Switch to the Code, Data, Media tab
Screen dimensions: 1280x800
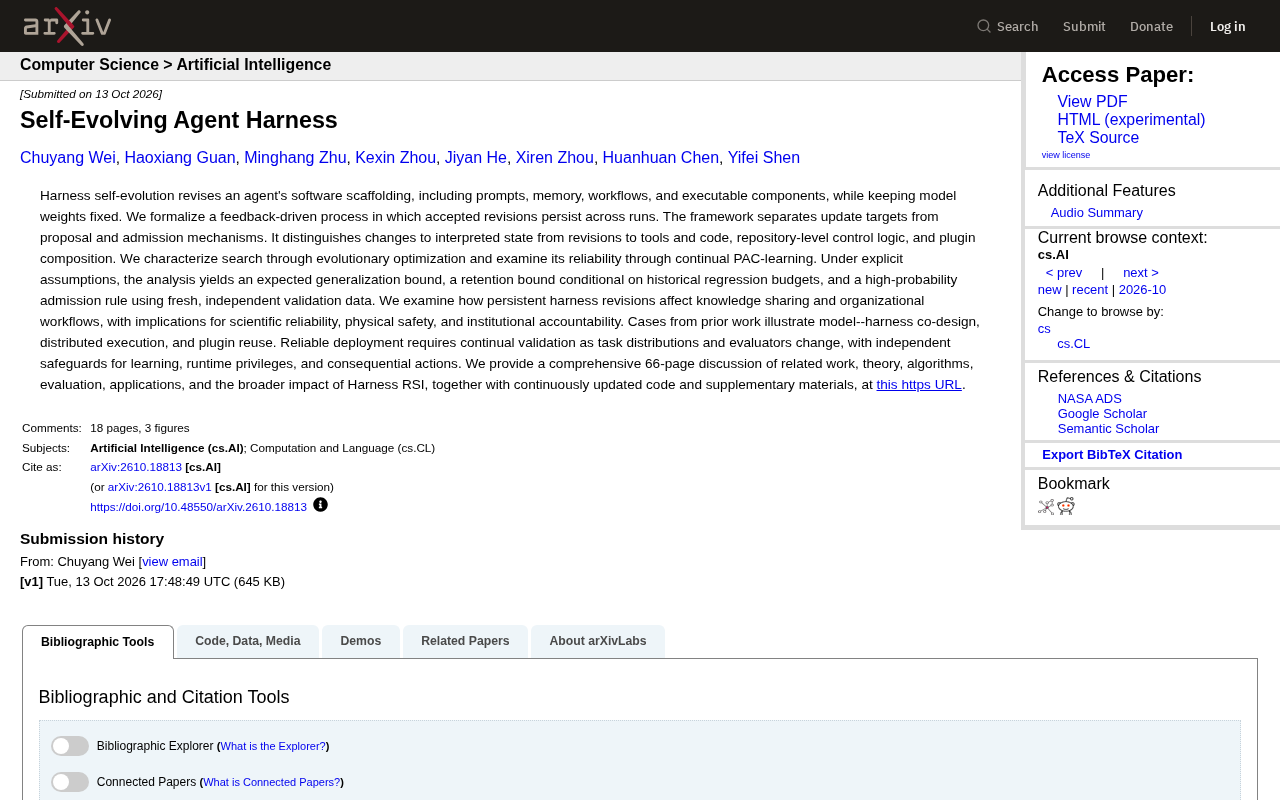(x=248, y=641)
